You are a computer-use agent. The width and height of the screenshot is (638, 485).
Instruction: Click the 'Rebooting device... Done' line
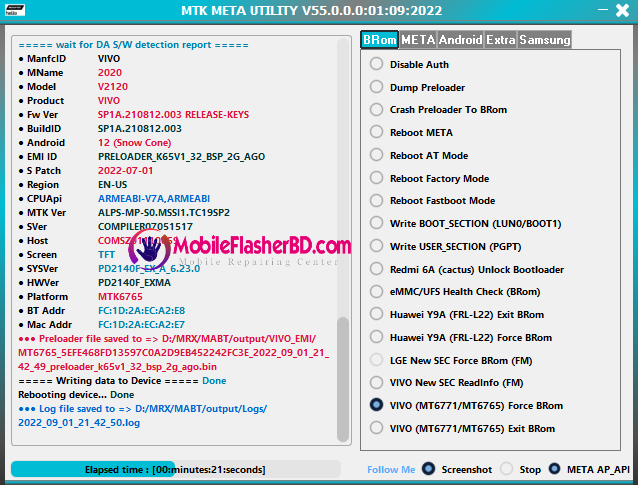click(76, 395)
